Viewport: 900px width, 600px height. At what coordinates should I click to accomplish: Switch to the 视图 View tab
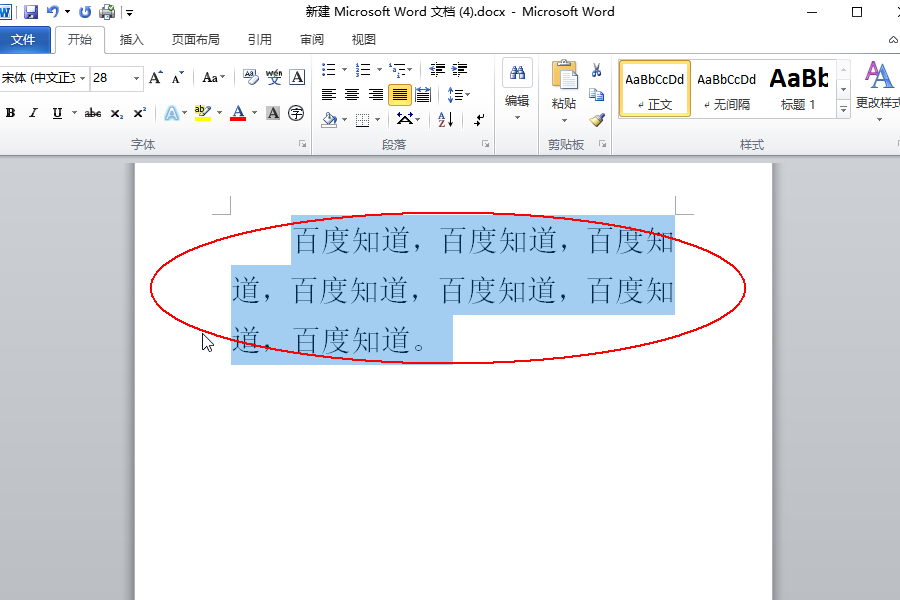click(363, 40)
